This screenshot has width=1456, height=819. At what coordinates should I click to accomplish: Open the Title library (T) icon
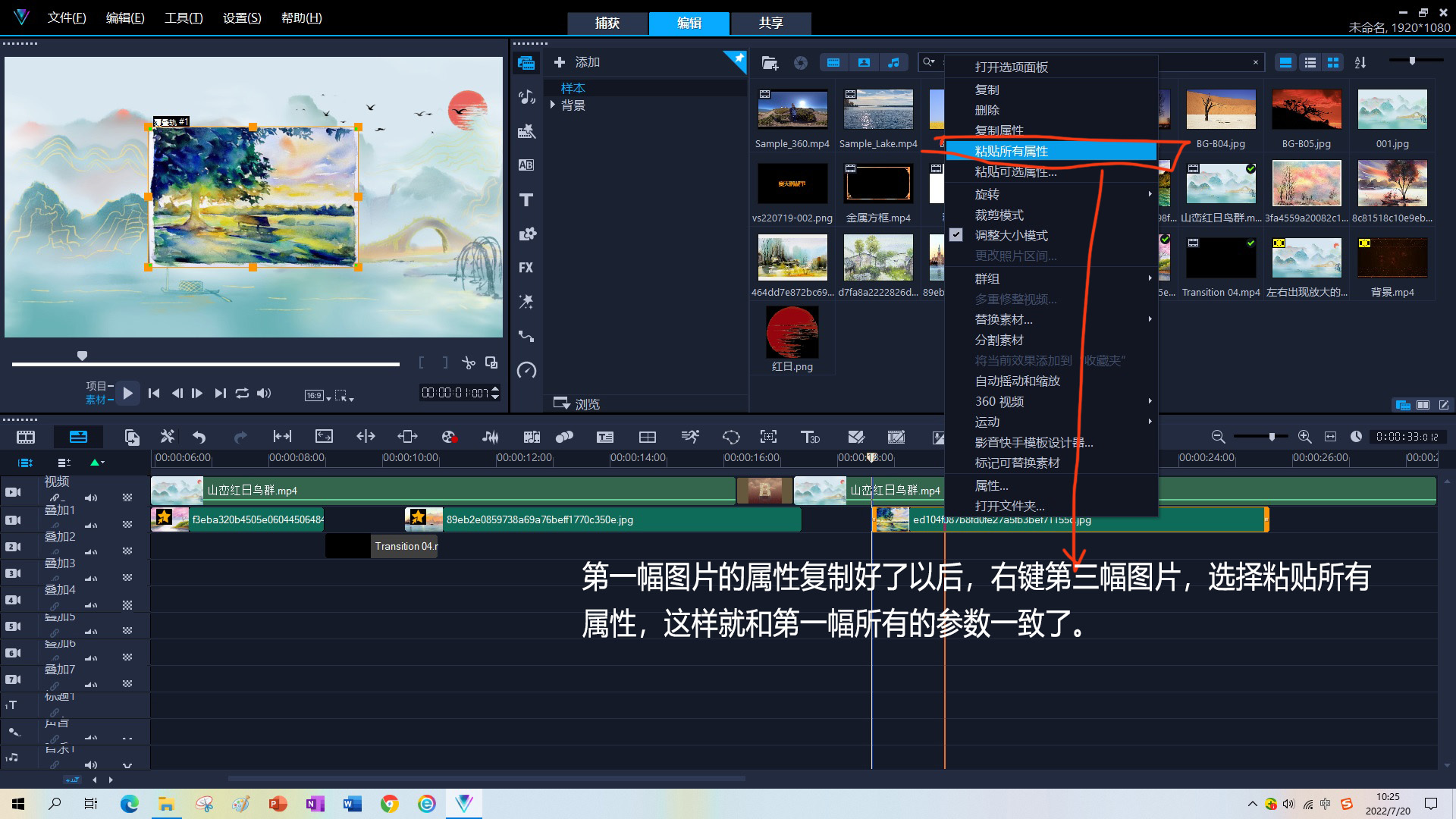tap(526, 200)
